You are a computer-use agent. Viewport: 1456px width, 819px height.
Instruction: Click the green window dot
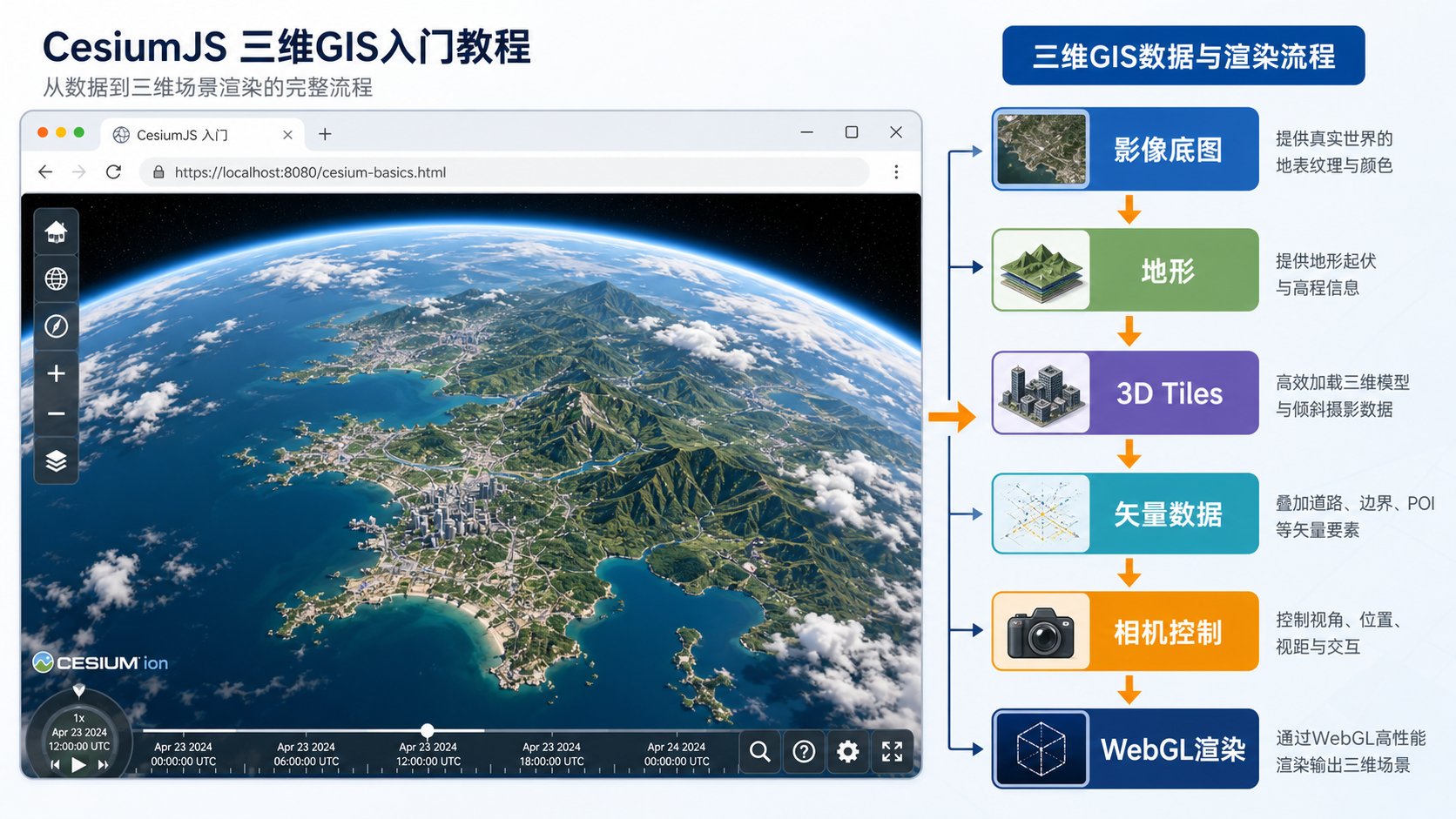click(x=79, y=132)
